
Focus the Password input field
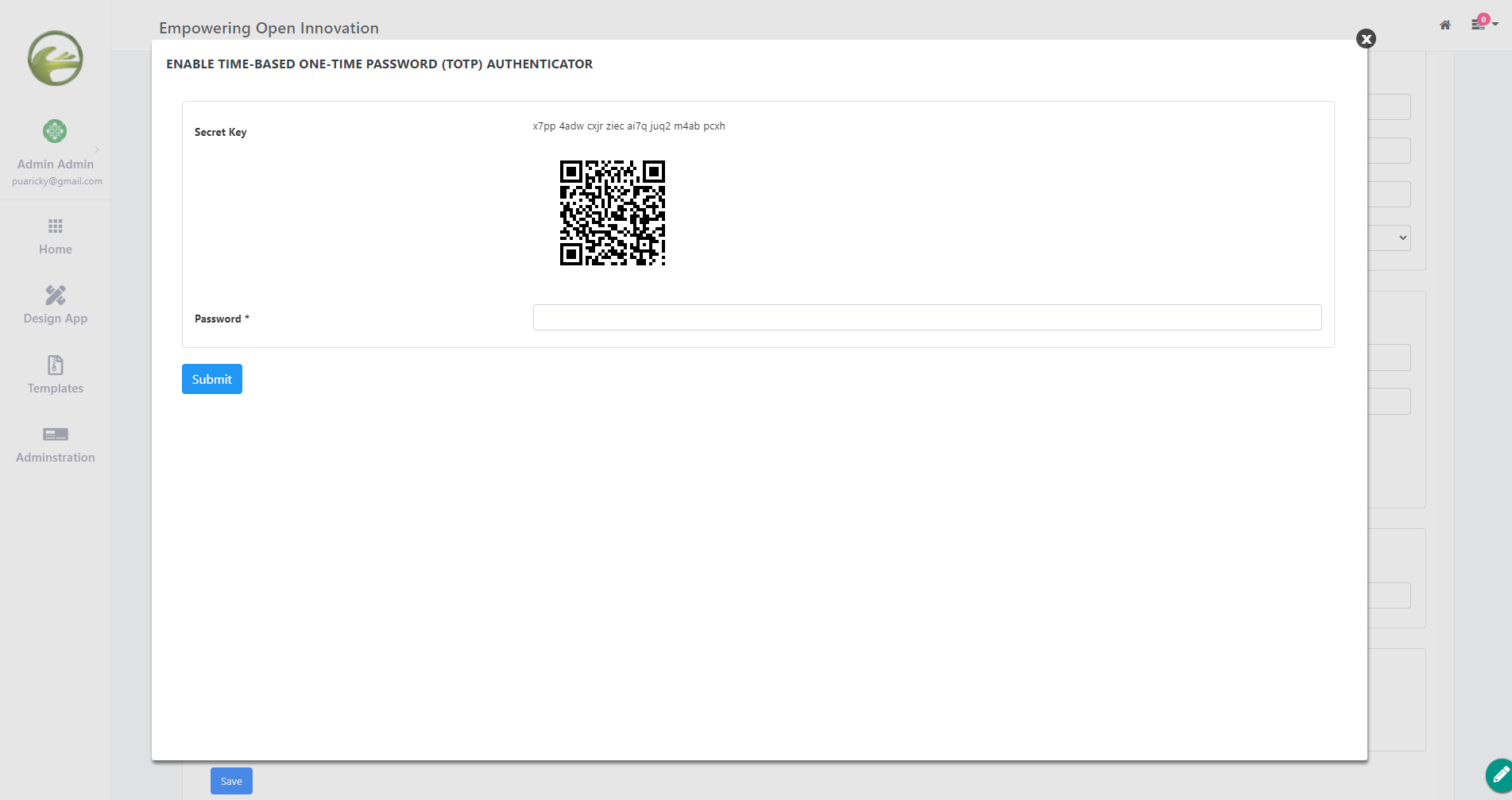(x=927, y=317)
